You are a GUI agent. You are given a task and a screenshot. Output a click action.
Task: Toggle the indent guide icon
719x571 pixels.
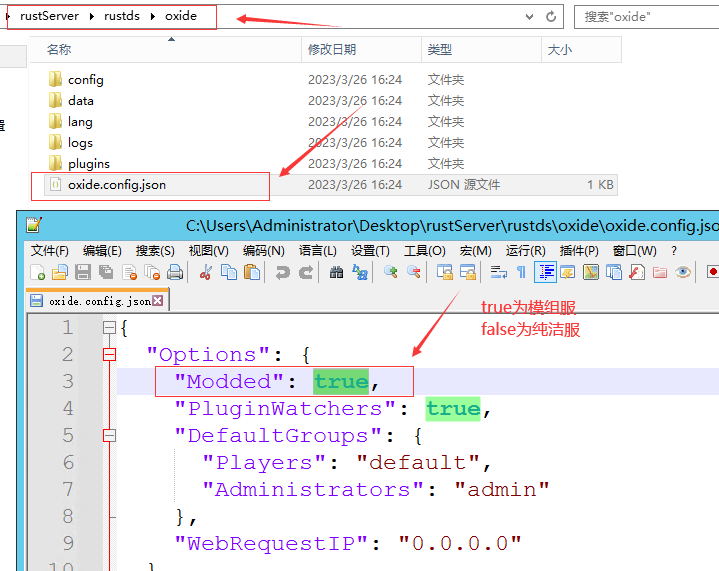pyautogui.click(x=545, y=272)
